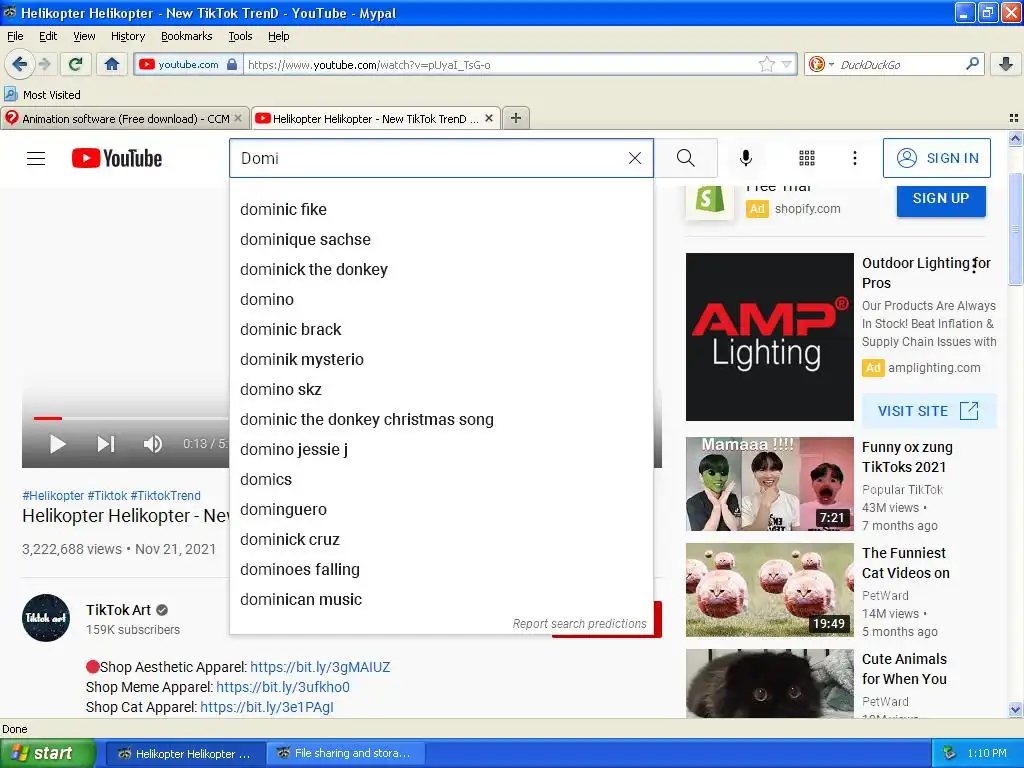Start voice search with the microphone icon

pyautogui.click(x=746, y=158)
